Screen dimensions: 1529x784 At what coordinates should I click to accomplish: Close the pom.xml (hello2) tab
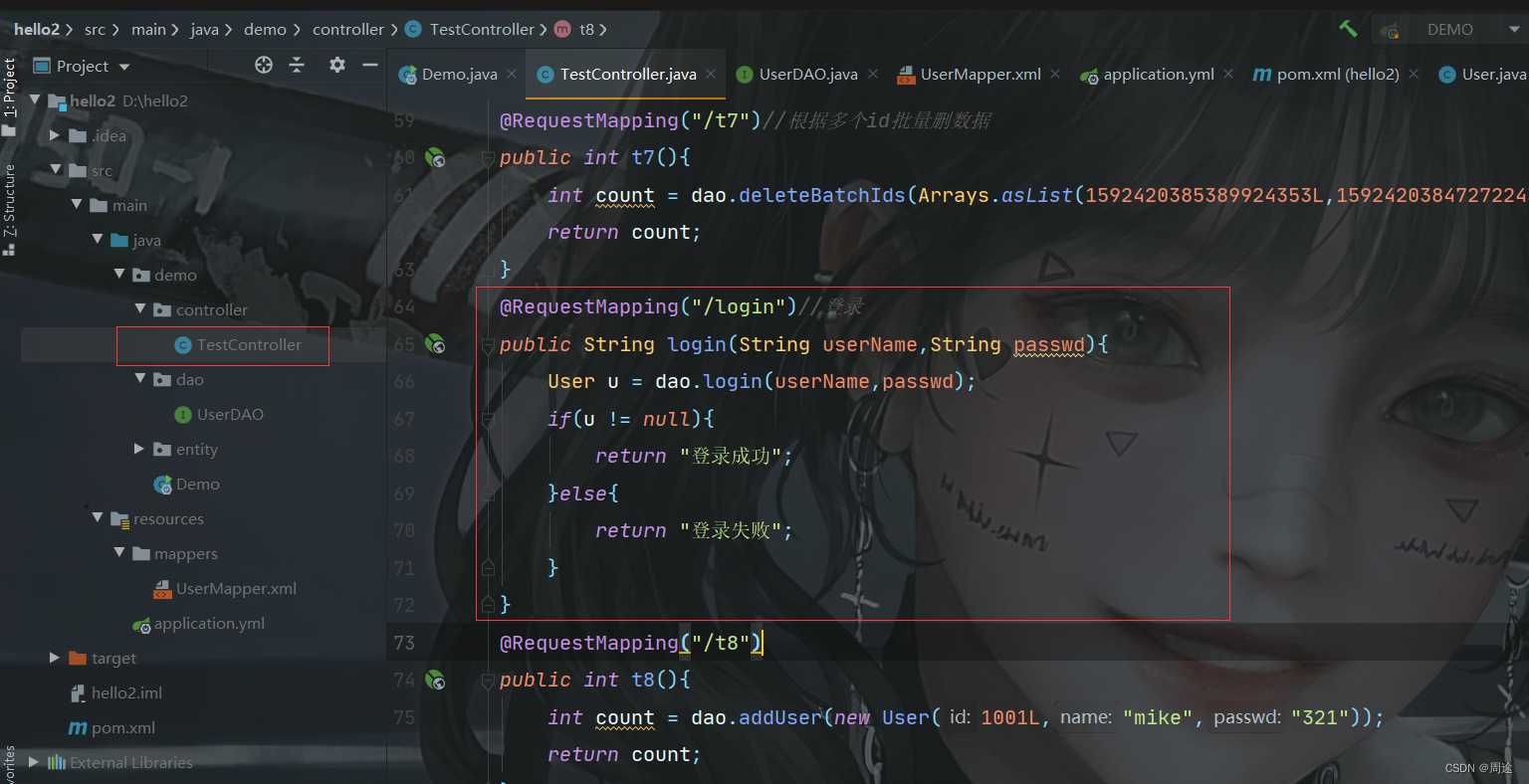[1415, 74]
